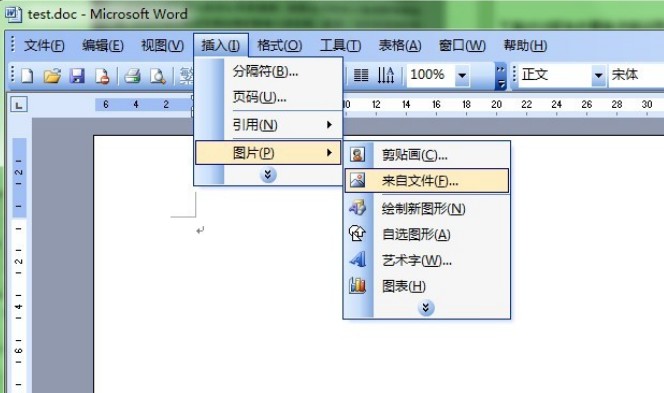Click the New Drawing shapes icon
664x393 pixels.
357,208
